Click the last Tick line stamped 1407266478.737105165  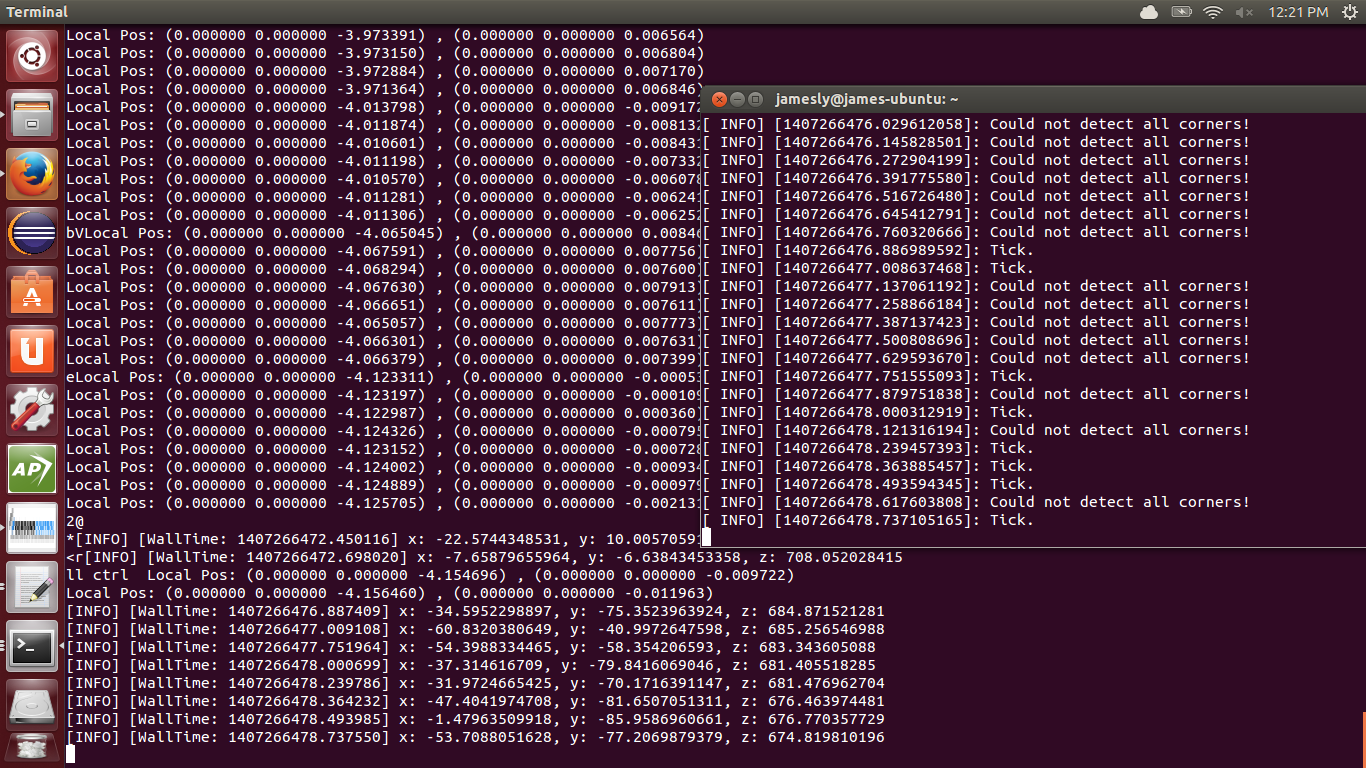pos(868,520)
